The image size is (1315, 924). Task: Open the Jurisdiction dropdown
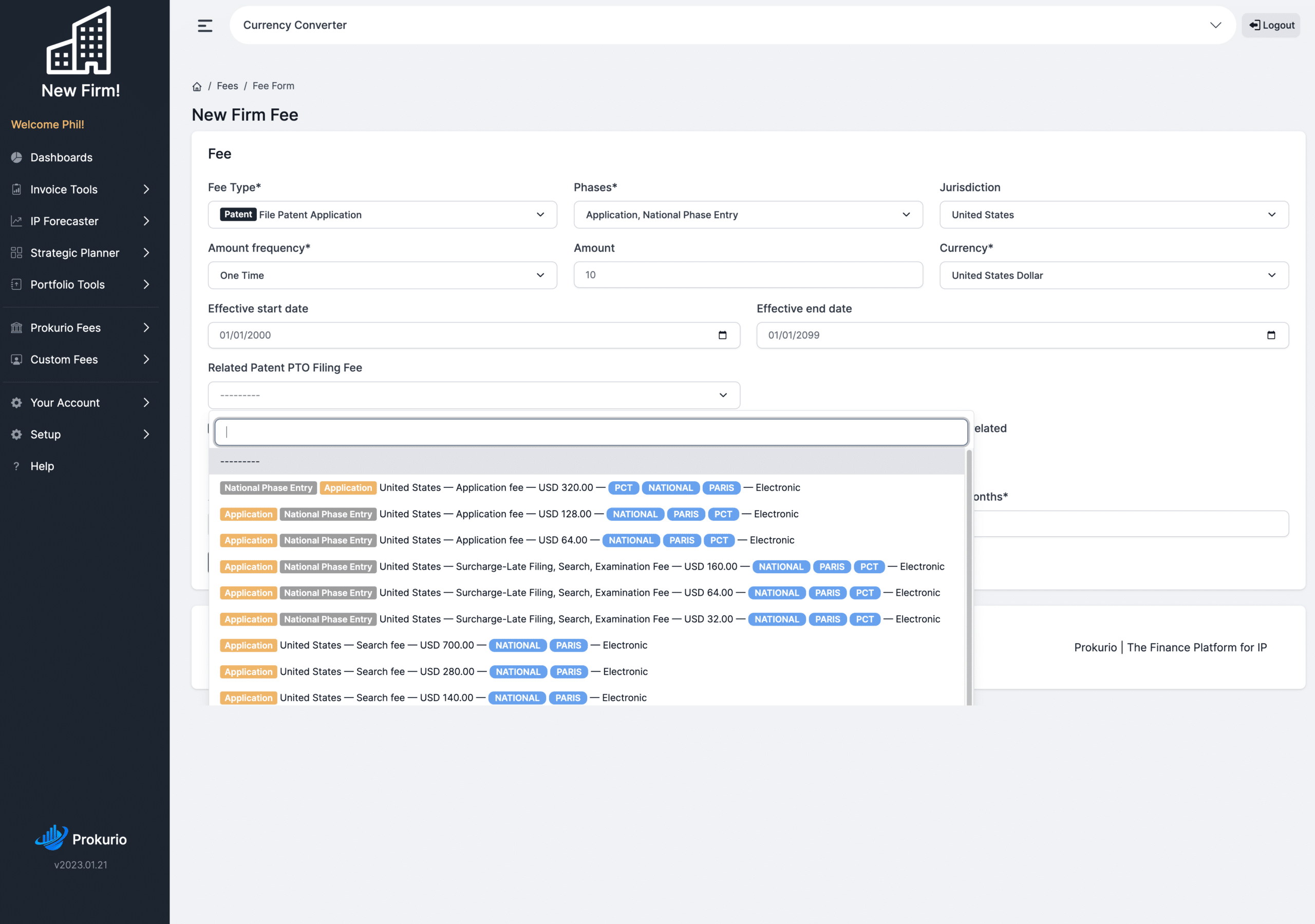(1114, 215)
